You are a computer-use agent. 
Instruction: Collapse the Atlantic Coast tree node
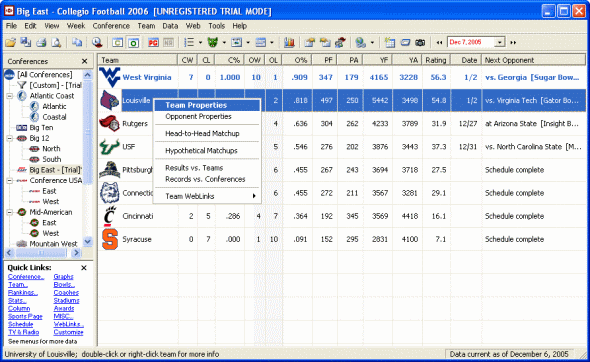point(10,96)
